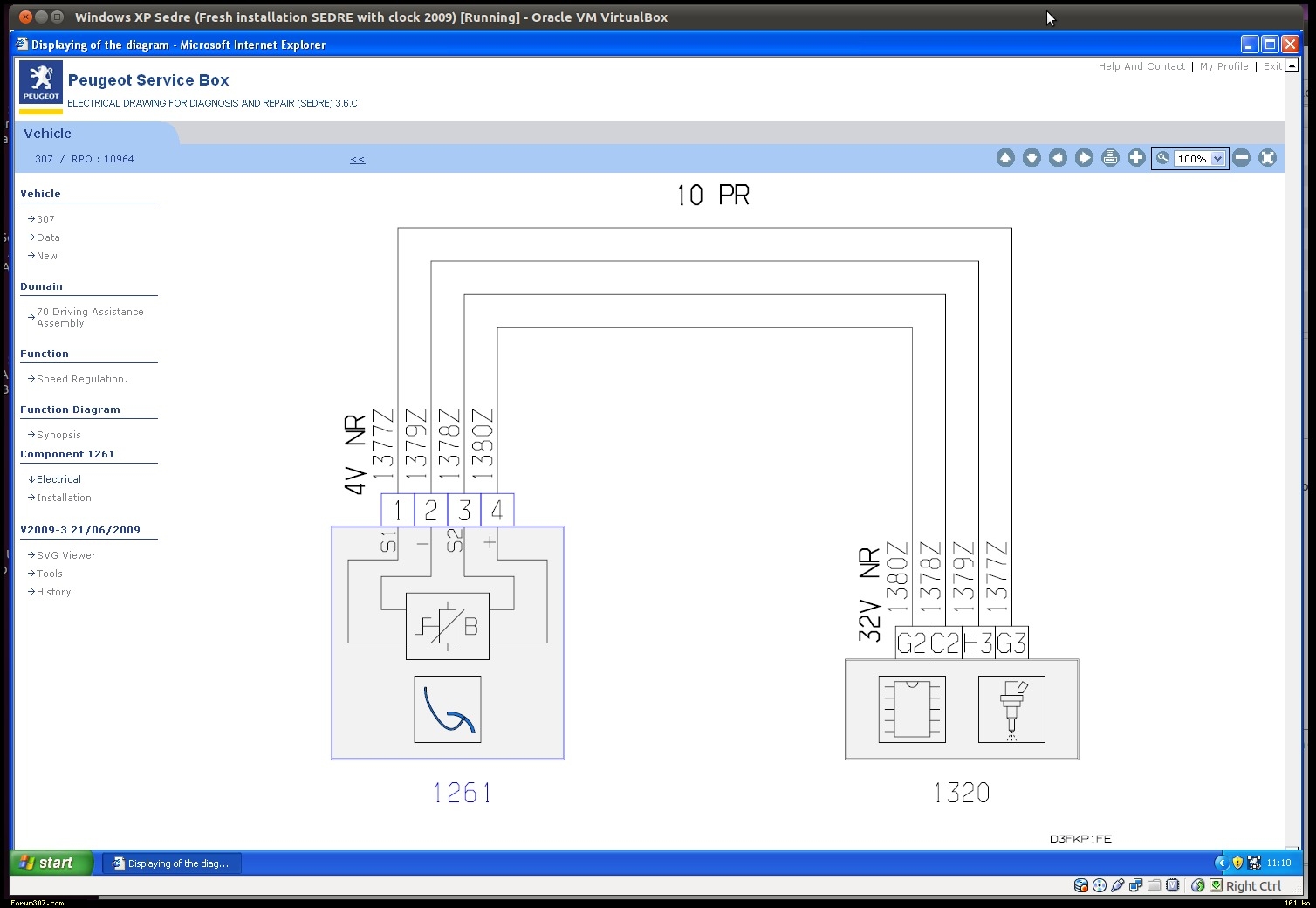Screen dimensions: 1316x908
Task: Pan the diagram up with the up arrow
Action: pos(1005,158)
